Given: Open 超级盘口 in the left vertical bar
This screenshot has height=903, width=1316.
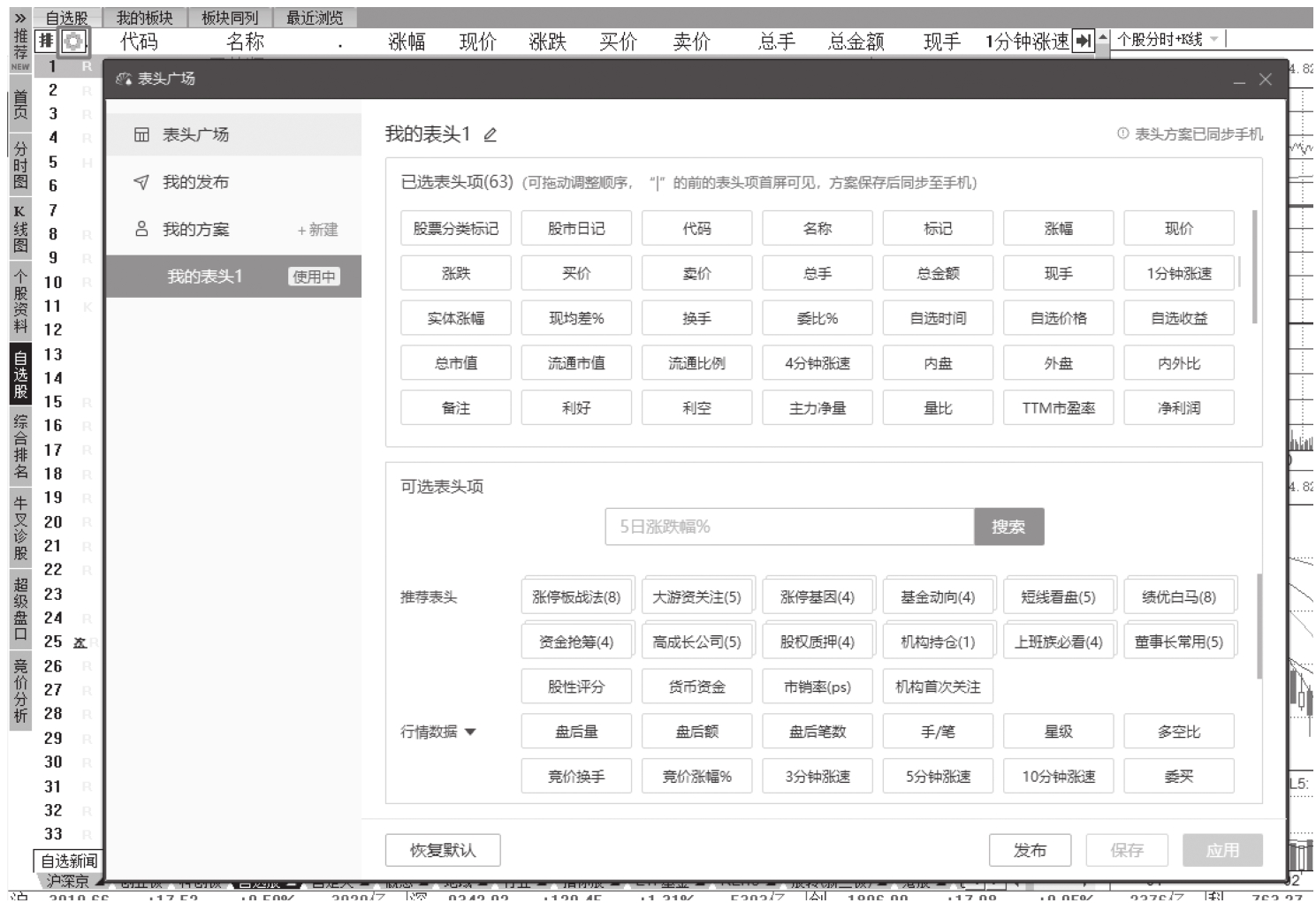Looking at the screenshot, I should tap(20, 609).
